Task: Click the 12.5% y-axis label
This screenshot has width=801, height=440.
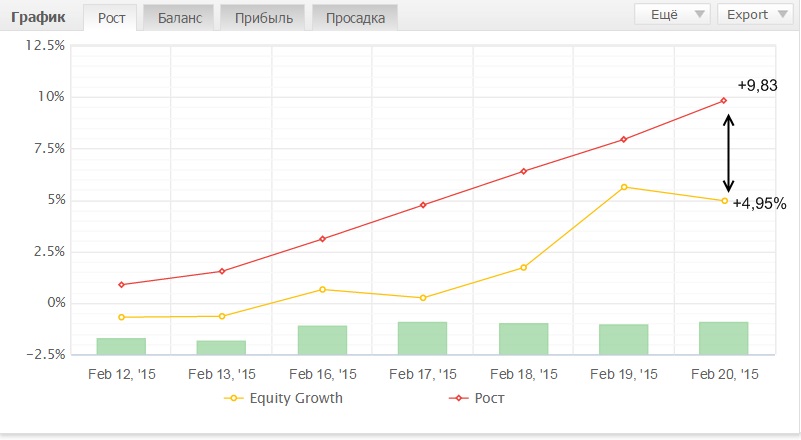Action: [x=45, y=45]
